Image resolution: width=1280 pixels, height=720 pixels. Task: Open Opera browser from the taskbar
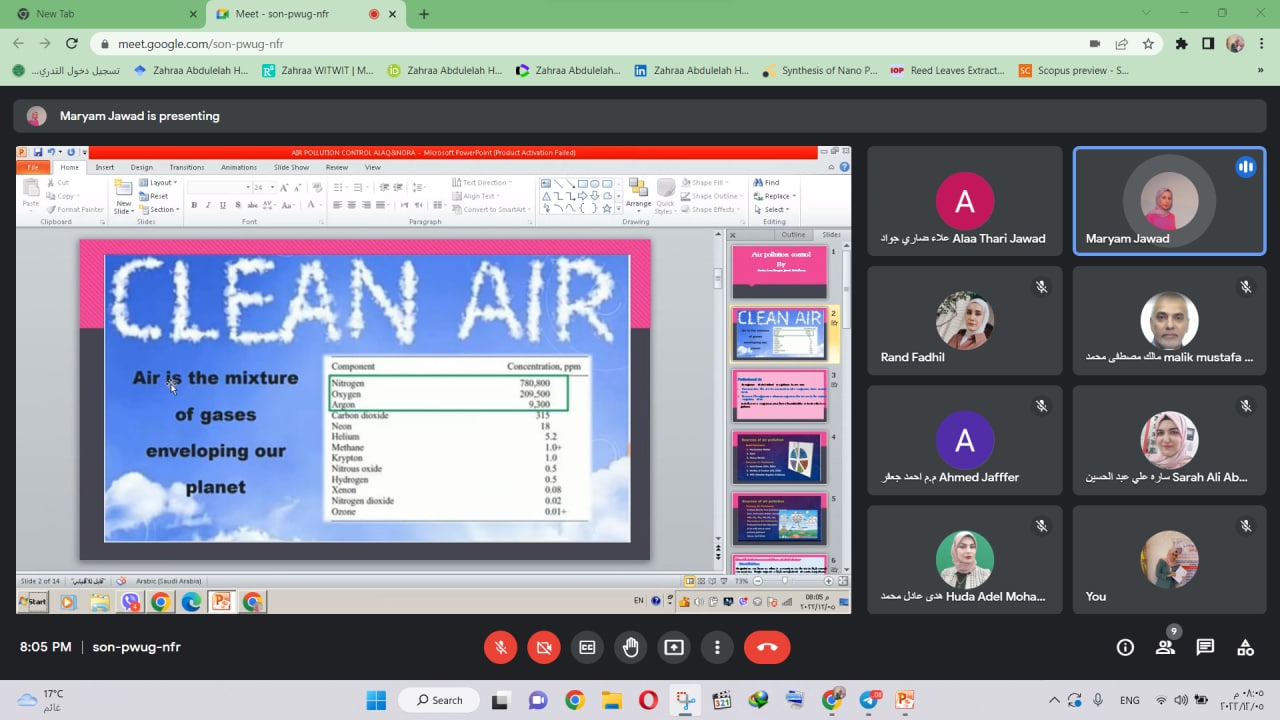(x=648, y=700)
